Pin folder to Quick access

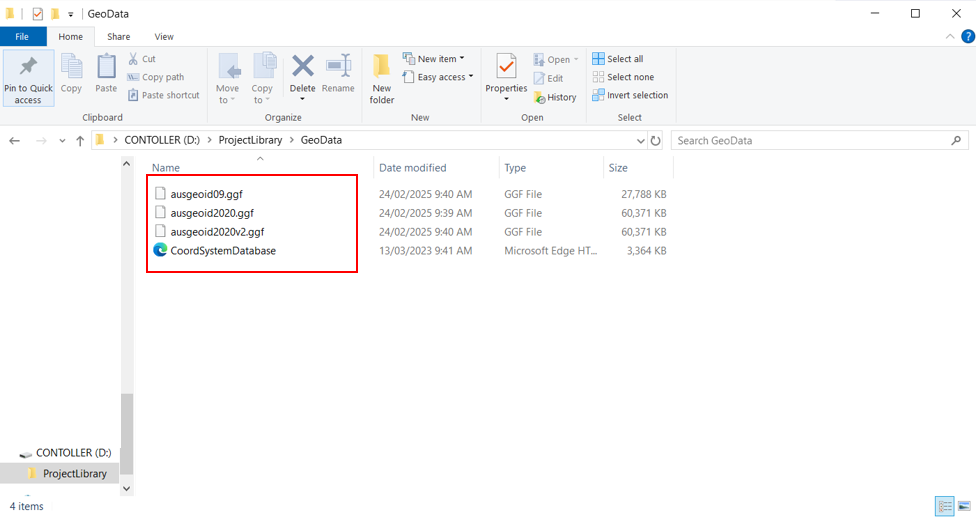pyautogui.click(x=28, y=78)
